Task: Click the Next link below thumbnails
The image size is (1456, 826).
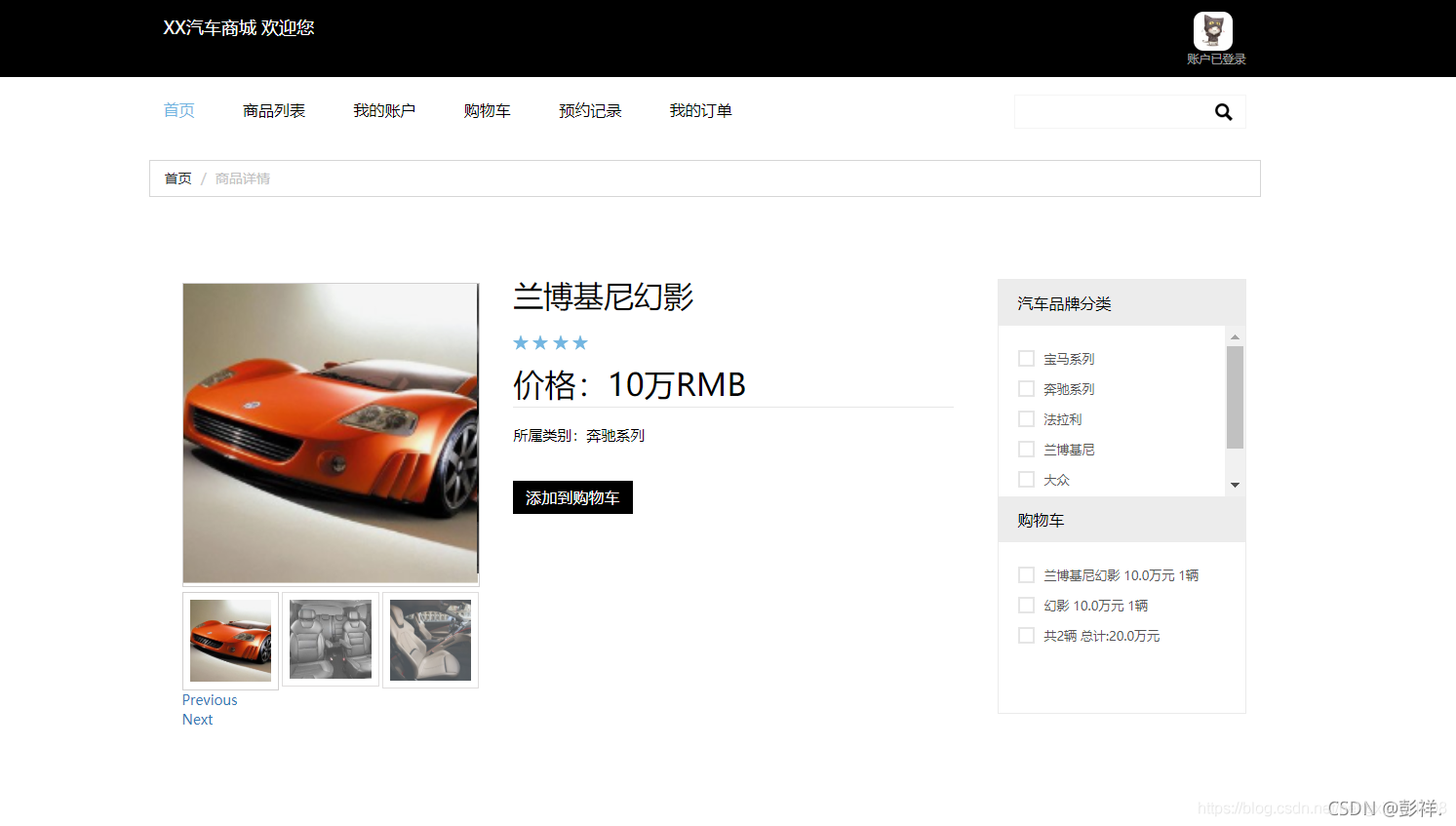Action: pyautogui.click(x=197, y=719)
